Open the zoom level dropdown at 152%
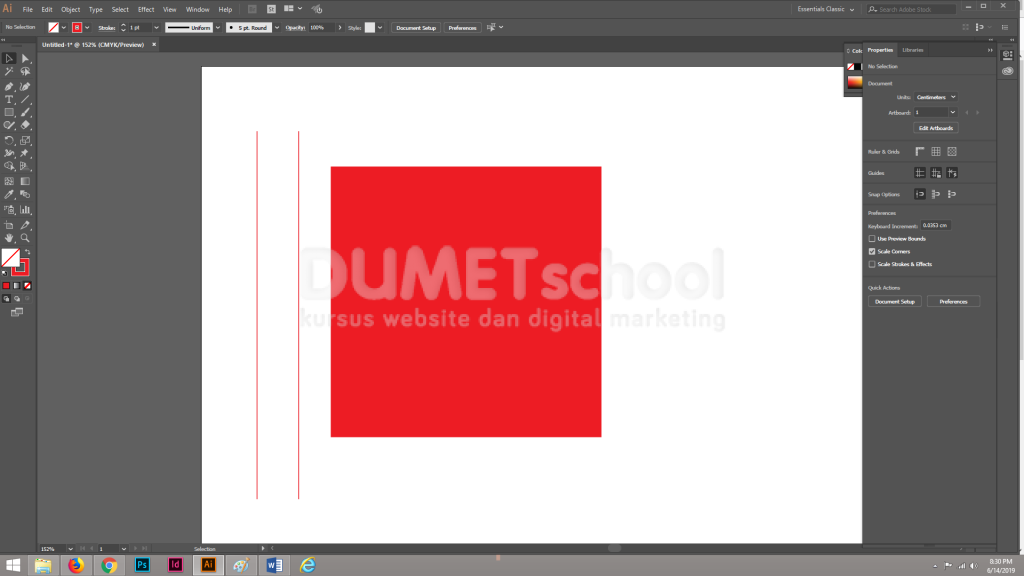The width and height of the screenshot is (1024, 576). click(70, 549)
